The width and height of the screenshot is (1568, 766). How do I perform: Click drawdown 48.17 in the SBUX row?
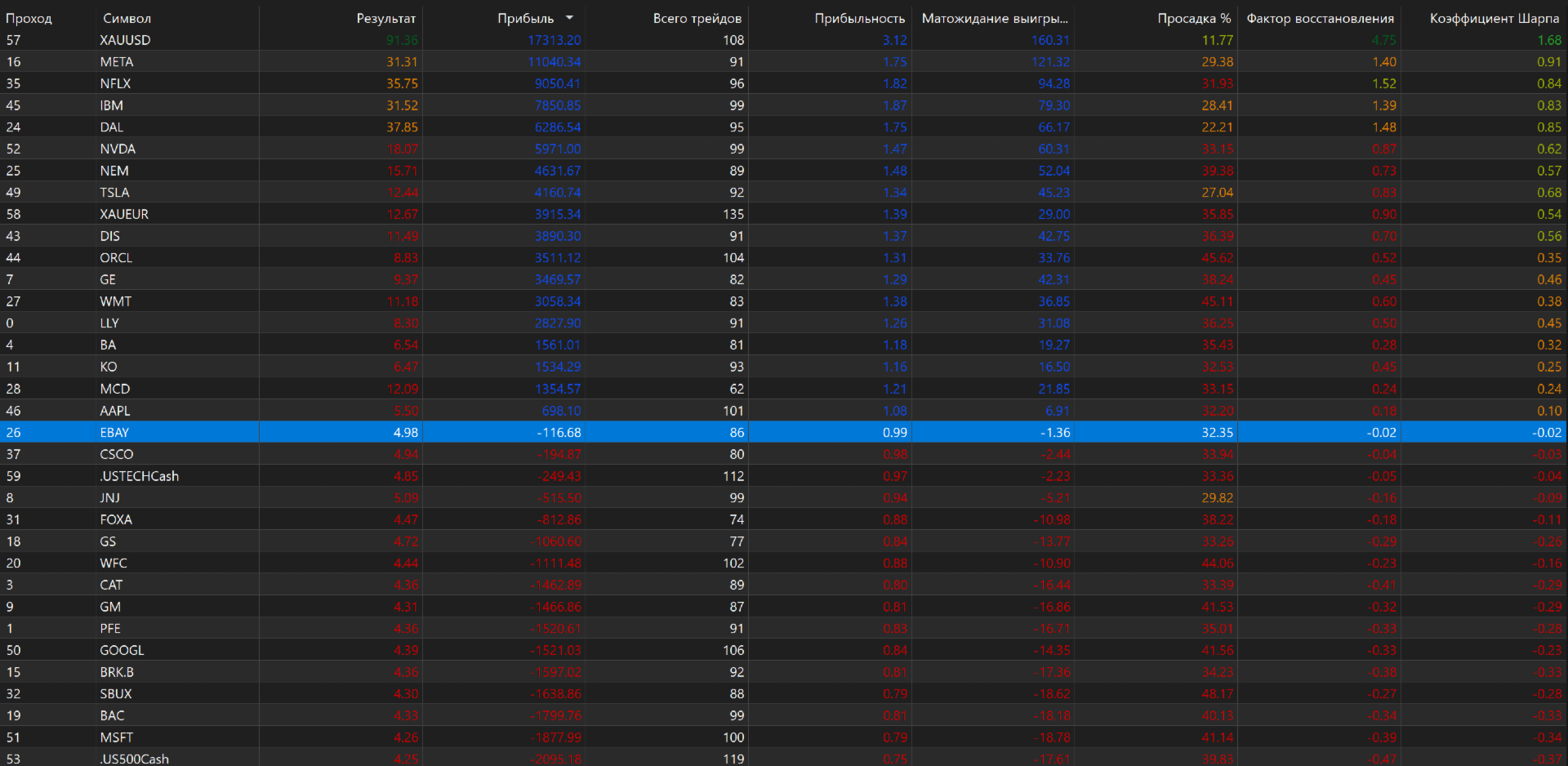pyautogui.click(x=1218, y=694)
